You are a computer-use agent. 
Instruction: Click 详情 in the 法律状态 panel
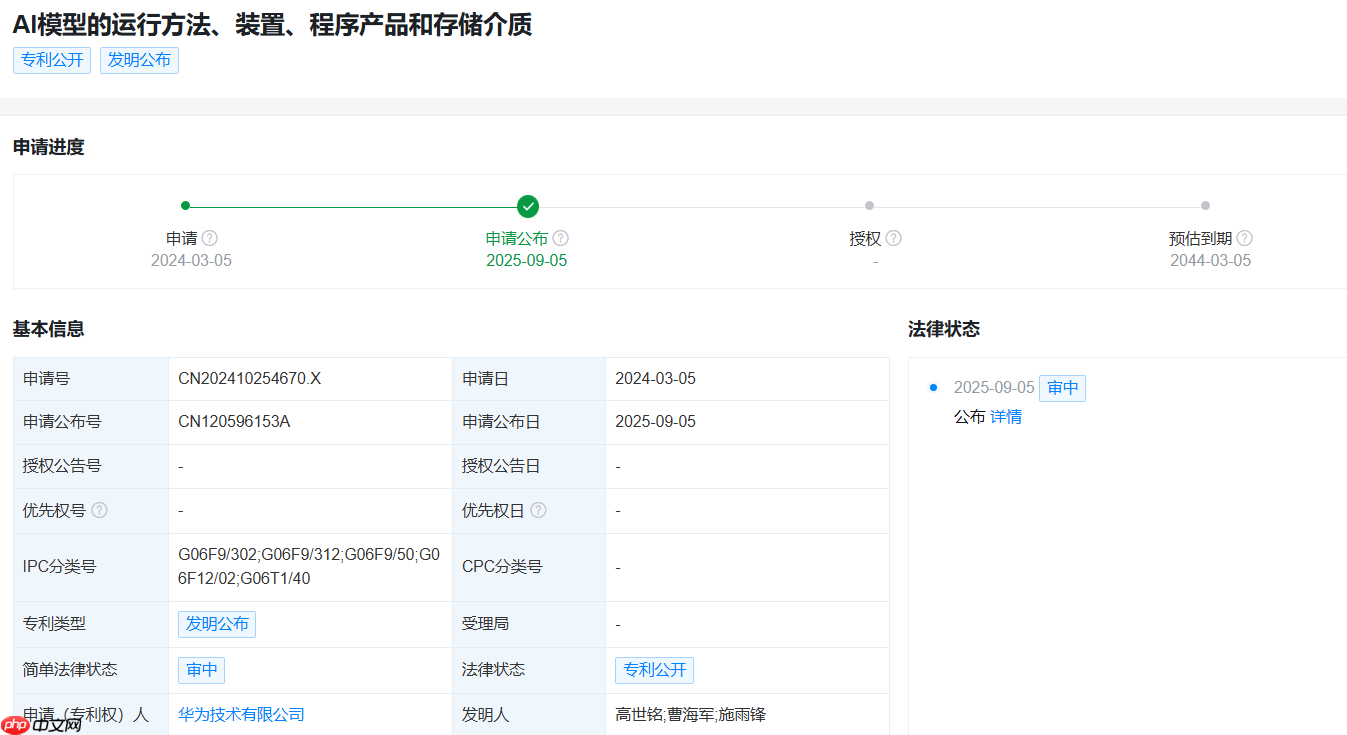[x=1007, y=416]
